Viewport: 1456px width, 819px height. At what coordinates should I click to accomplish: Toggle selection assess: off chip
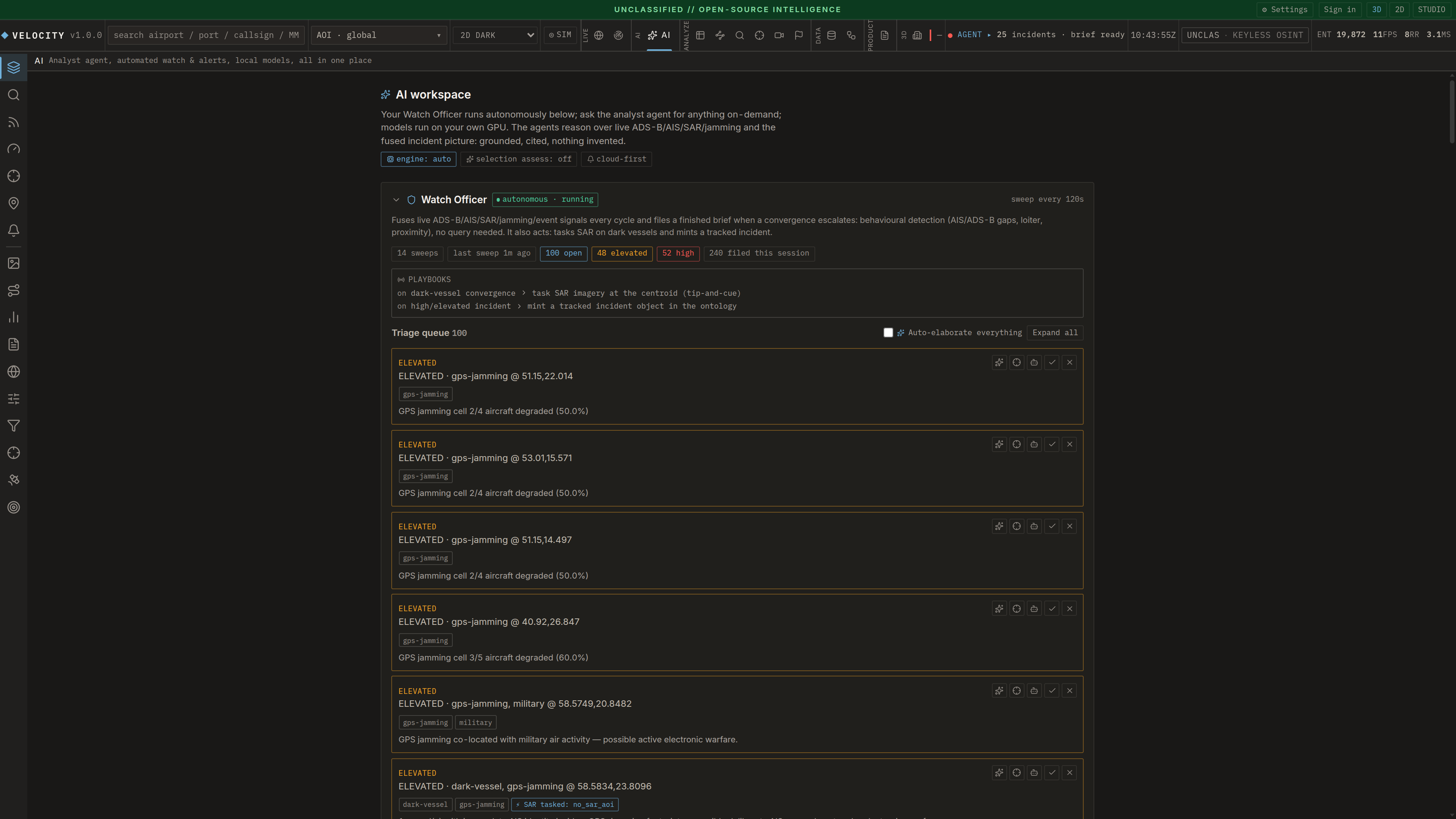519,159
